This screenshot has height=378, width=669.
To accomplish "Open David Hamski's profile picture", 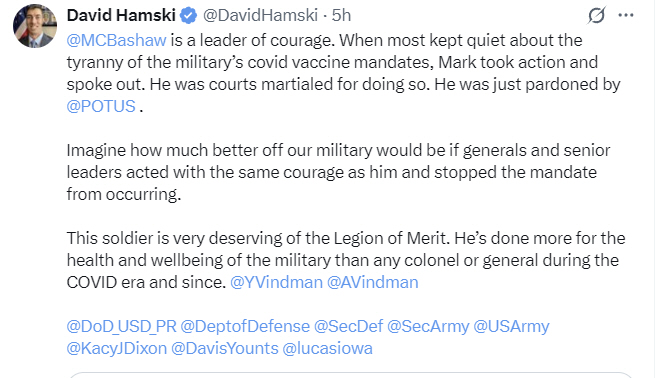I will click(35, 26).
